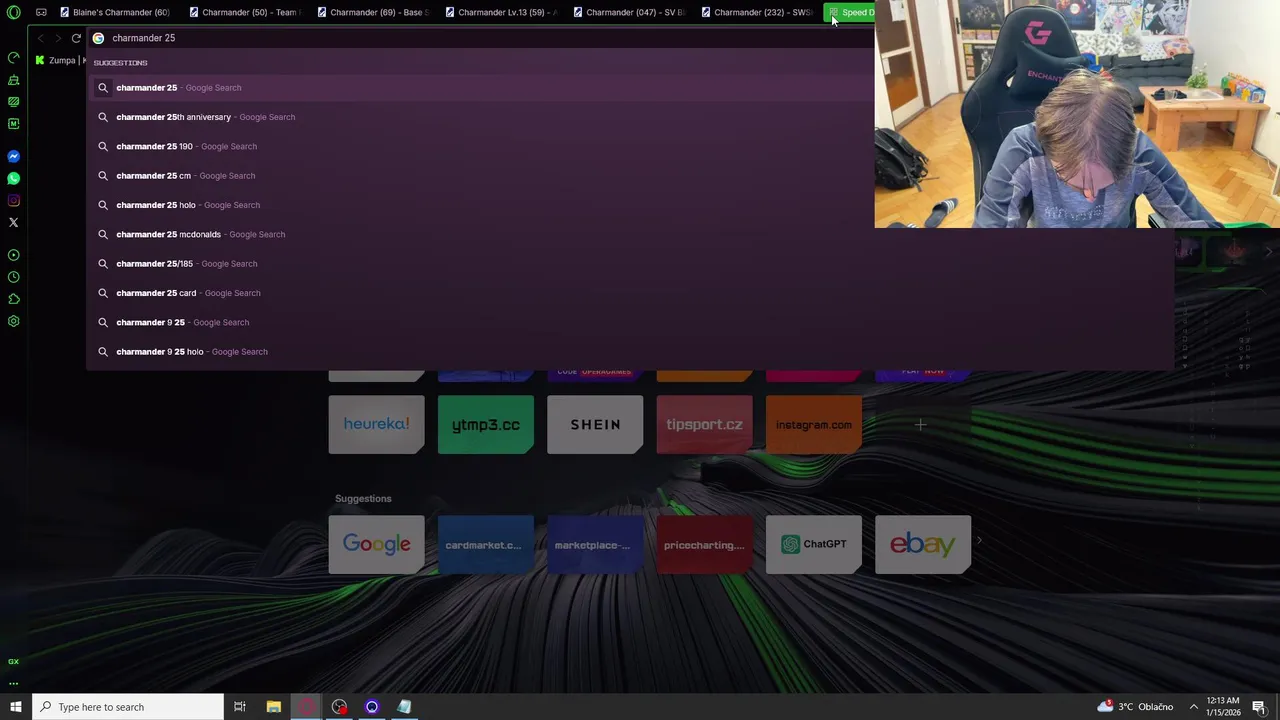Open Settings gear in the sidebar
The height and width of the screenshot is (720, 1280).
(x=13, y=321)
